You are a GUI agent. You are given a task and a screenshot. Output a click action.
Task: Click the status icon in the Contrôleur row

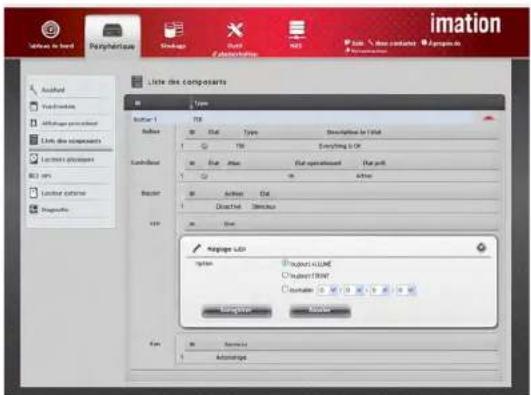[204, 176]
